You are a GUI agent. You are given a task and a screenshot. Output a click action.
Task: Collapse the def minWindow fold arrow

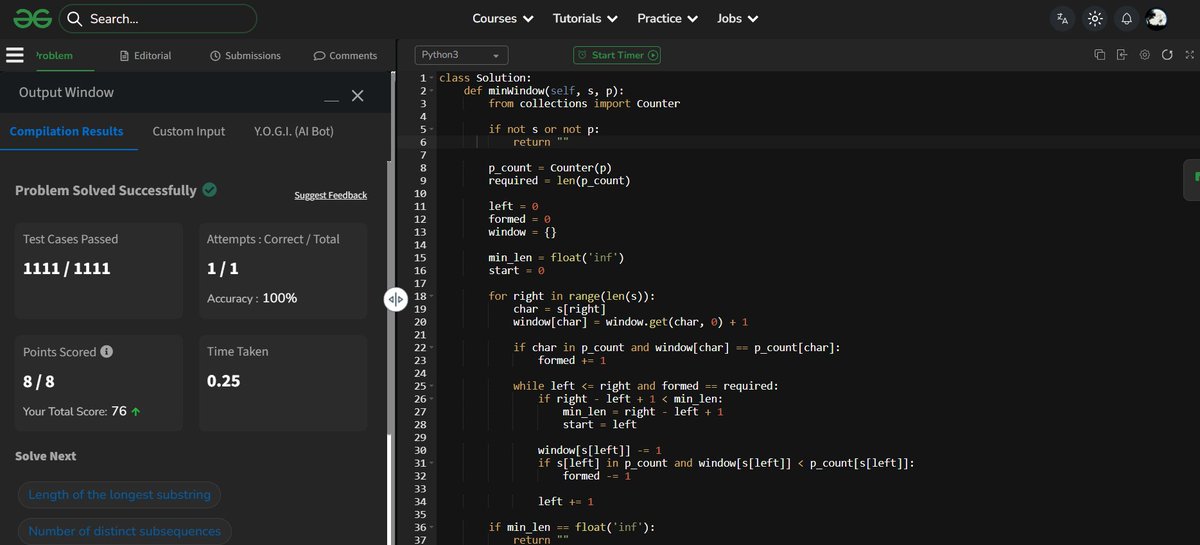point(432,91)
